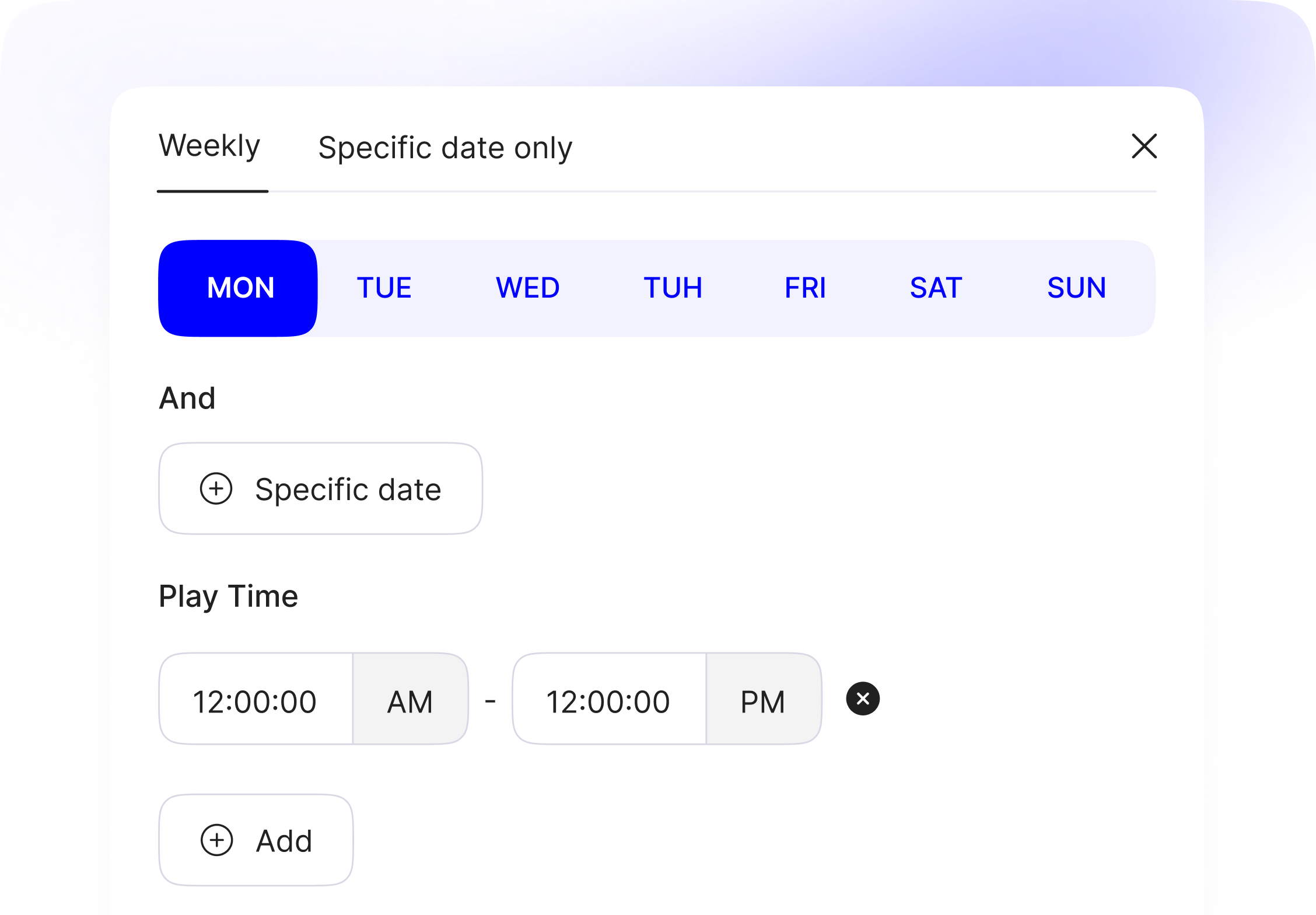Click the Play Time section heading
This screenshot has height=915, width=1316.
pyautogui.click(x=228, y=596)
